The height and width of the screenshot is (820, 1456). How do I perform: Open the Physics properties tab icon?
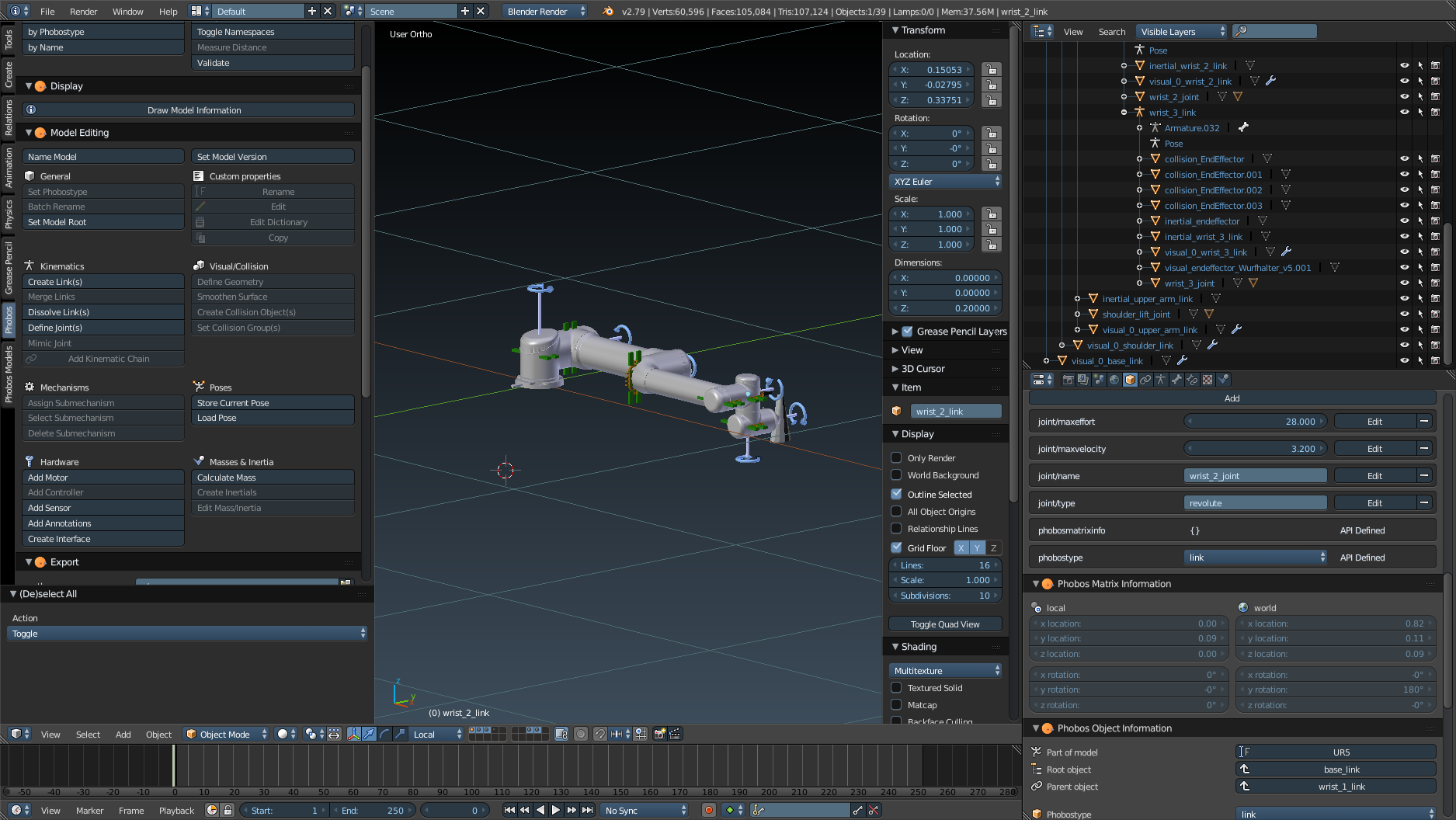pos(1223,380)
